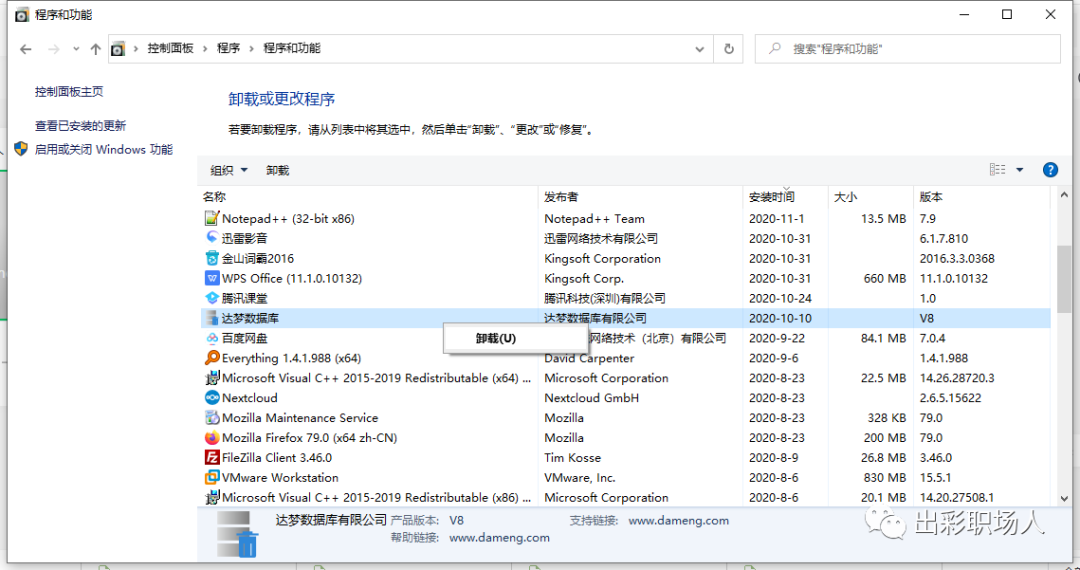The height and width of the screenshot is (570, 1080).
Task: Click the address bar control panel icon
Action: click(x=118, y=49)
